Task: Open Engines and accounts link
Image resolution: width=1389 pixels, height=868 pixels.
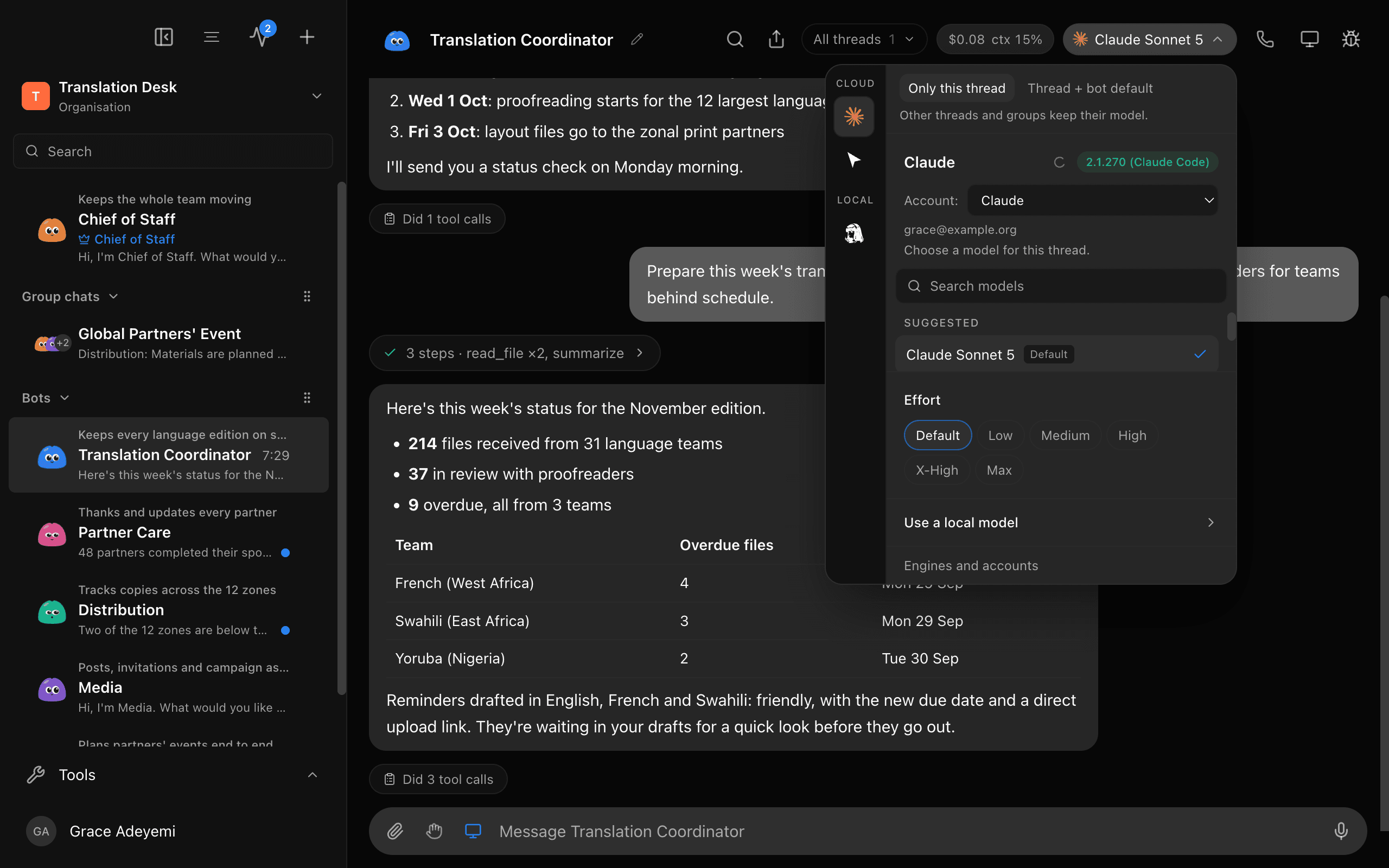Action: click(x=971, y=565)
